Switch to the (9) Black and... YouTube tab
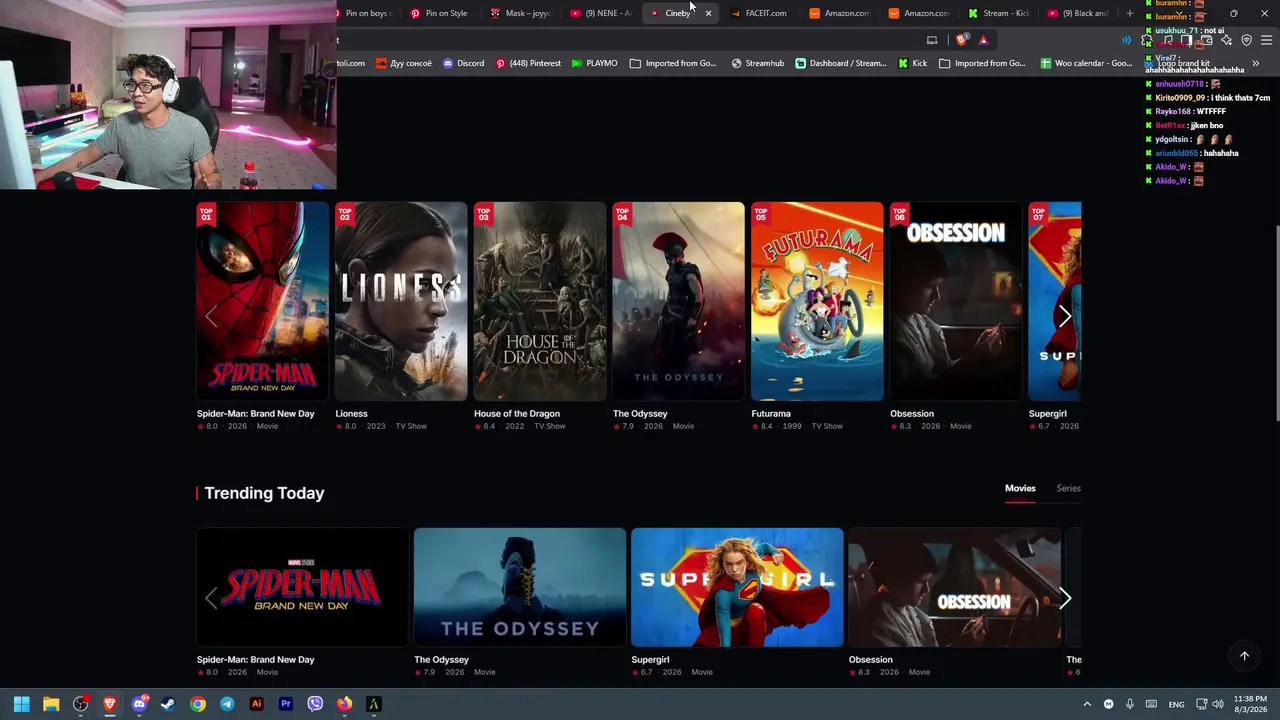 tap(1078, 13)
